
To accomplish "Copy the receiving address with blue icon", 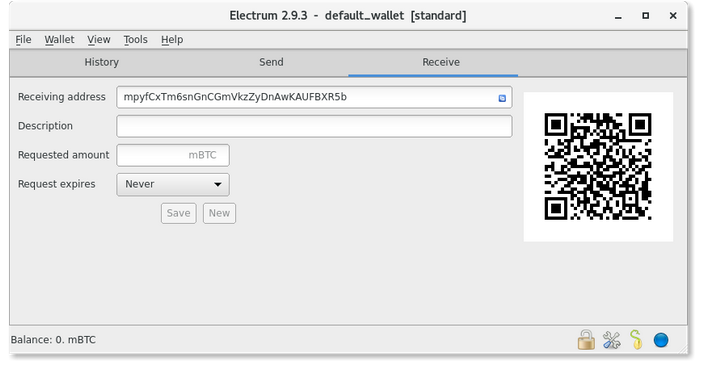I will click(502, 98).
